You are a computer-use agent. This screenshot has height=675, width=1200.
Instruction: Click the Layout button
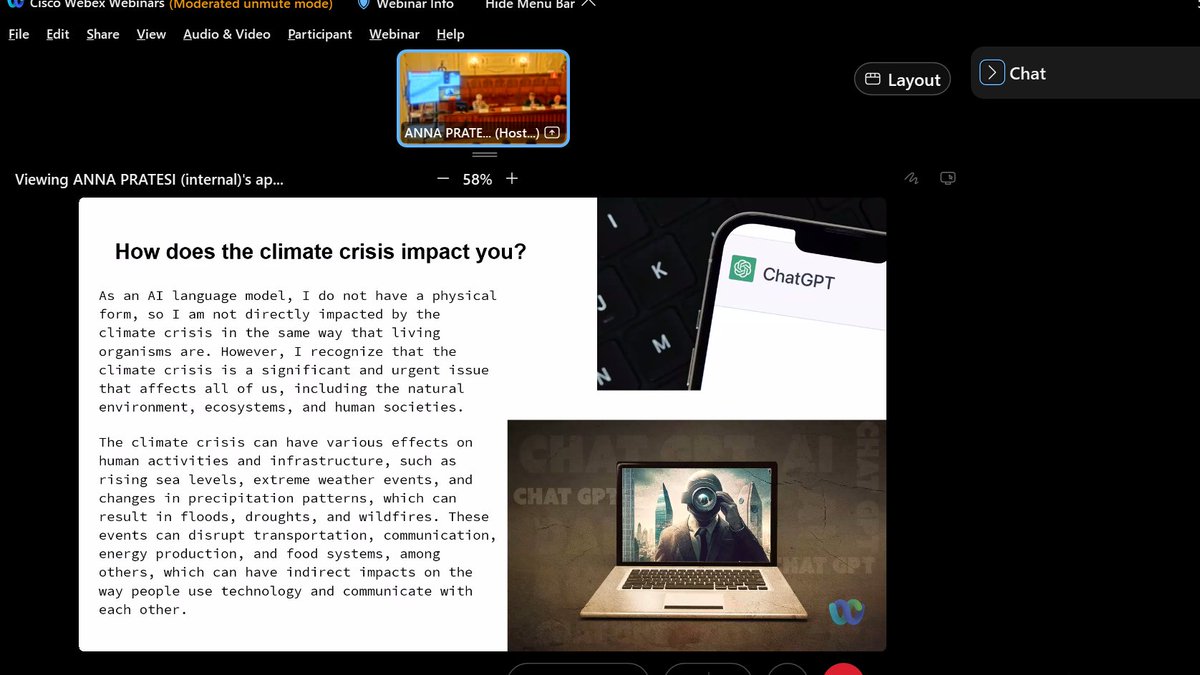[x=902, y=79]
